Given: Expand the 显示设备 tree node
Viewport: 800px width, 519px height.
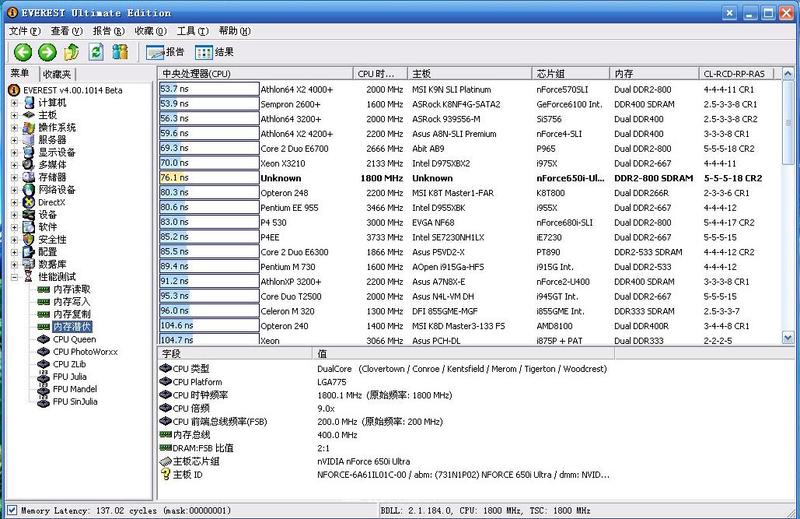Looking at the screenshot, I should click(14, 153).
